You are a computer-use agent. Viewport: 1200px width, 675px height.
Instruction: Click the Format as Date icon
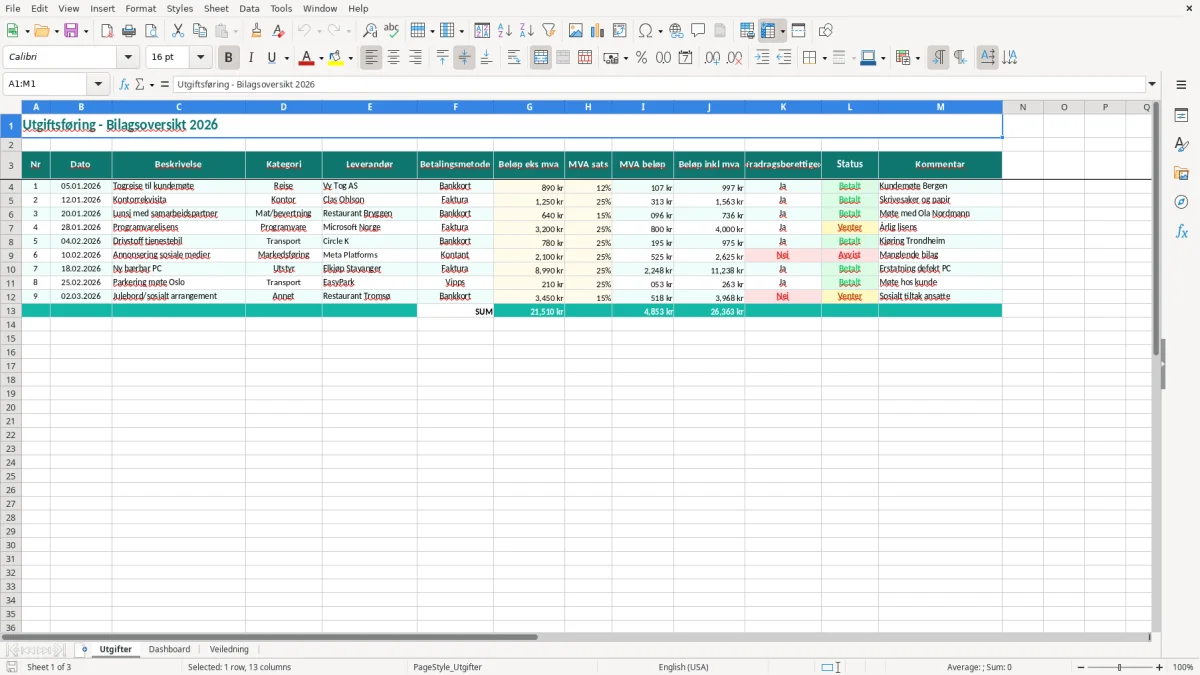coord(685,58)
